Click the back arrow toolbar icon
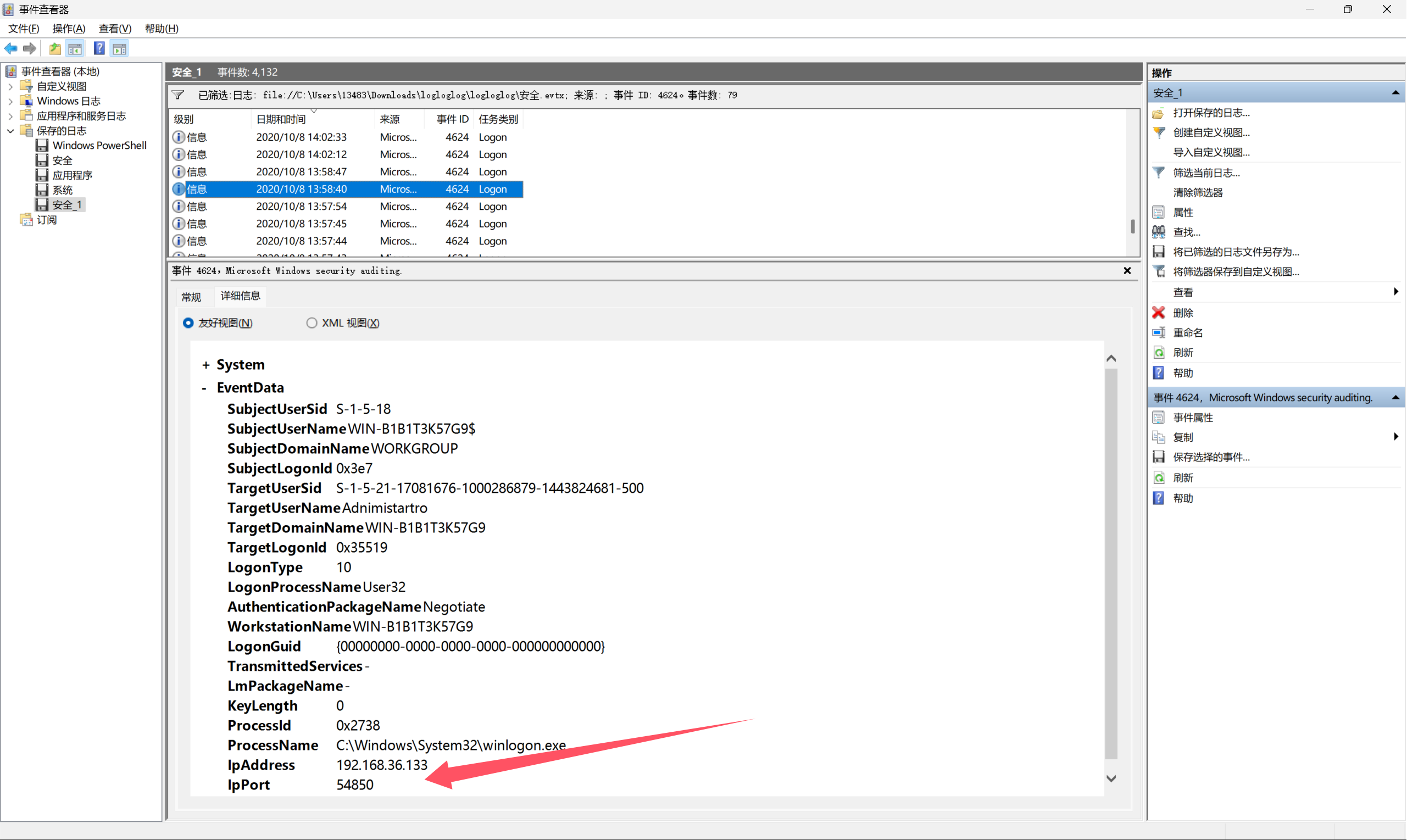 tap(11, 49)
